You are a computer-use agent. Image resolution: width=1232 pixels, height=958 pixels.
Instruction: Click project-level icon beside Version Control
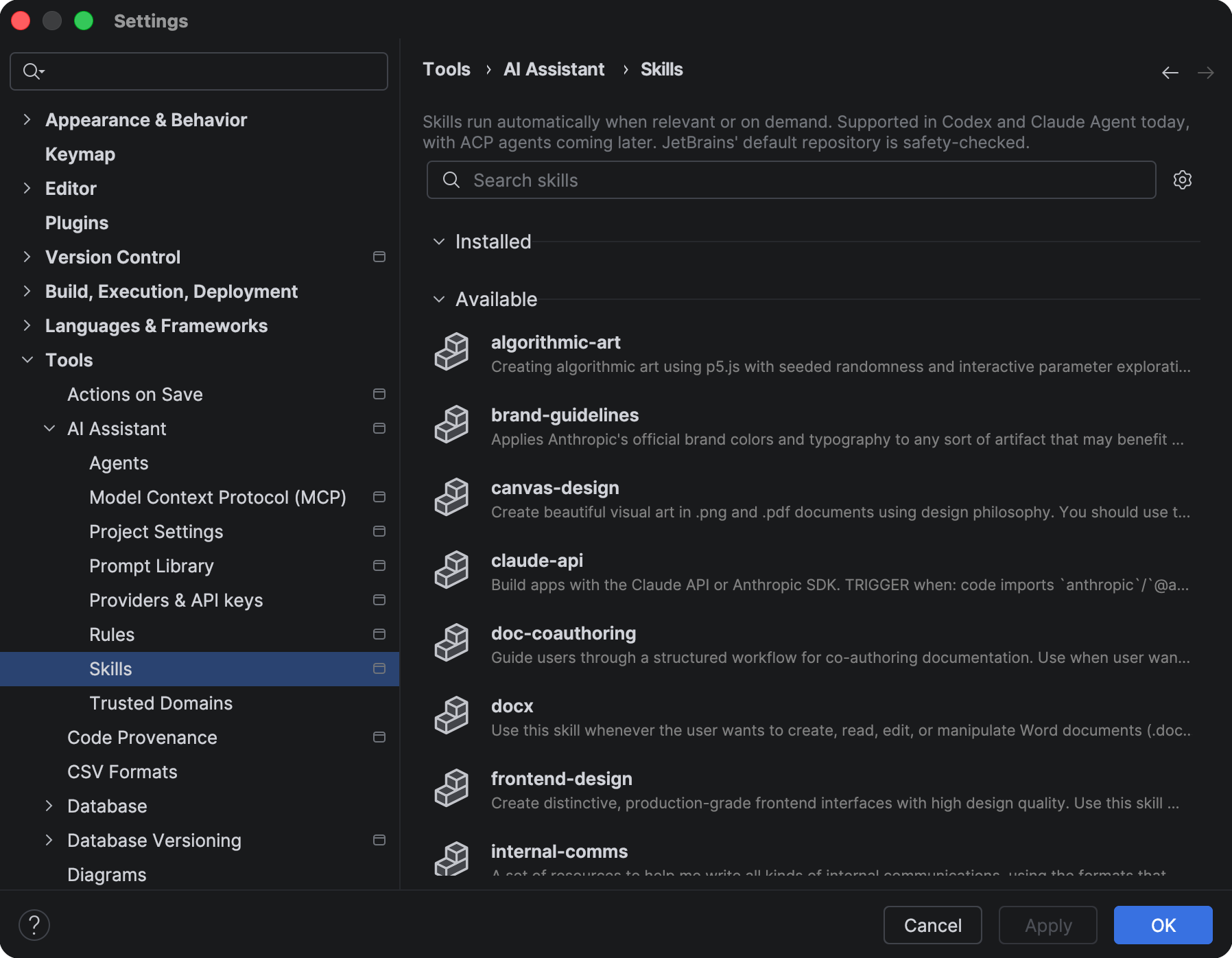379,257
